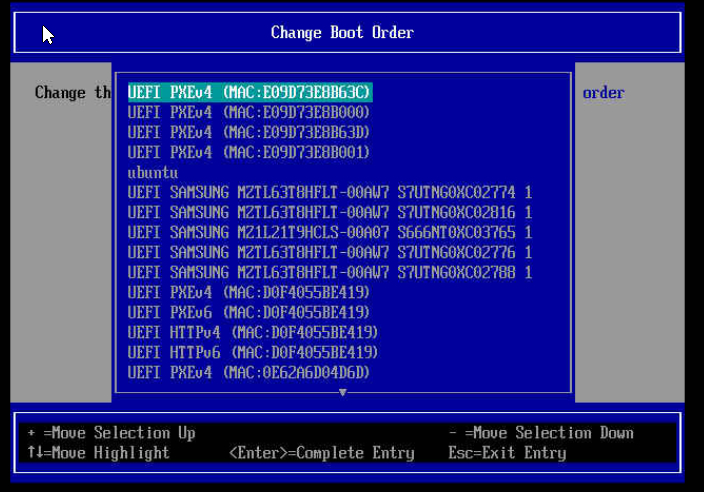
Task: Select UEFI PXEv4 entry MAC E09D73E8B001
Action: tap(249, 152)
